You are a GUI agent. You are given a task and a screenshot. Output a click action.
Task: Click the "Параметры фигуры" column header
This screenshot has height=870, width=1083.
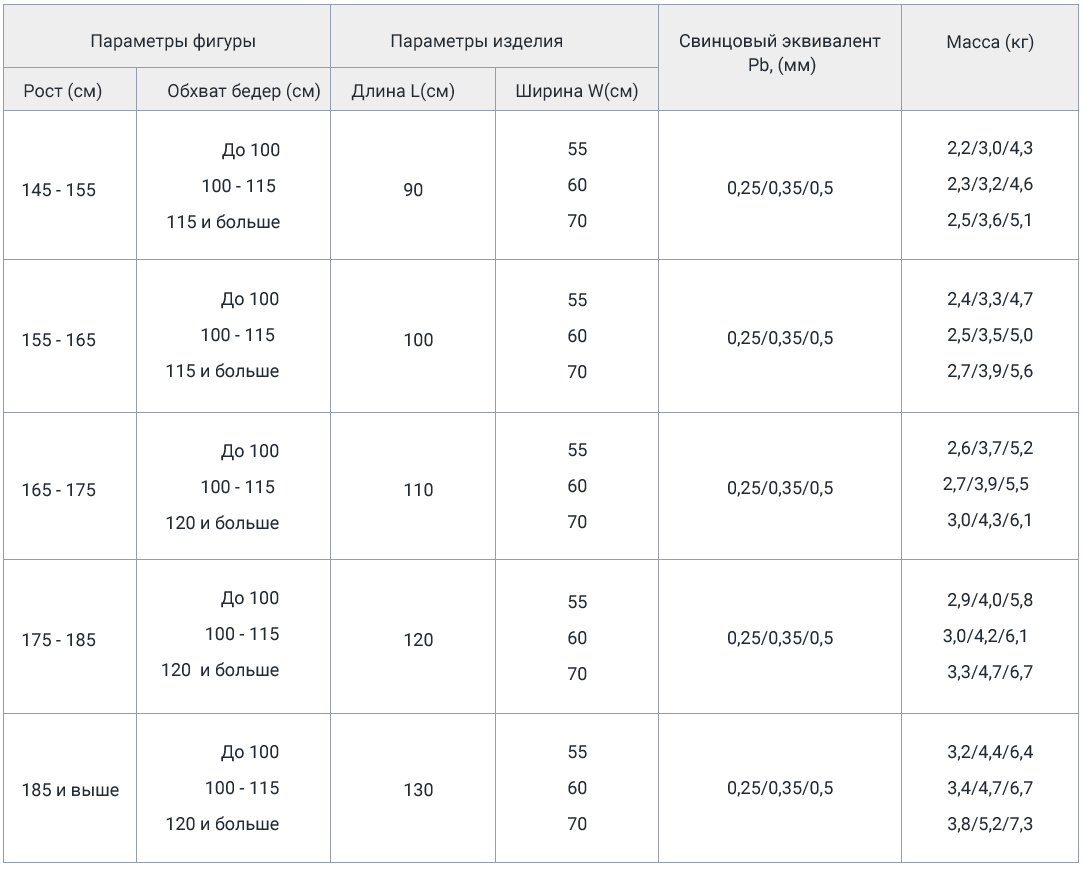tap(172, 42)
